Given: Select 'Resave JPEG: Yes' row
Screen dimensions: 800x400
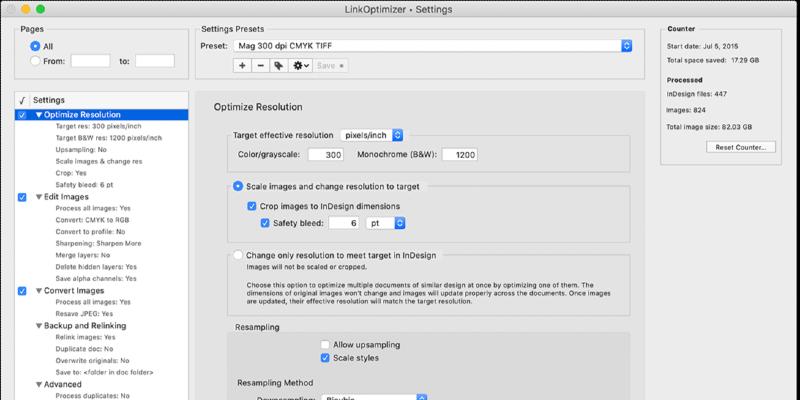Looking at the screenshot, I should pos(102,314).
